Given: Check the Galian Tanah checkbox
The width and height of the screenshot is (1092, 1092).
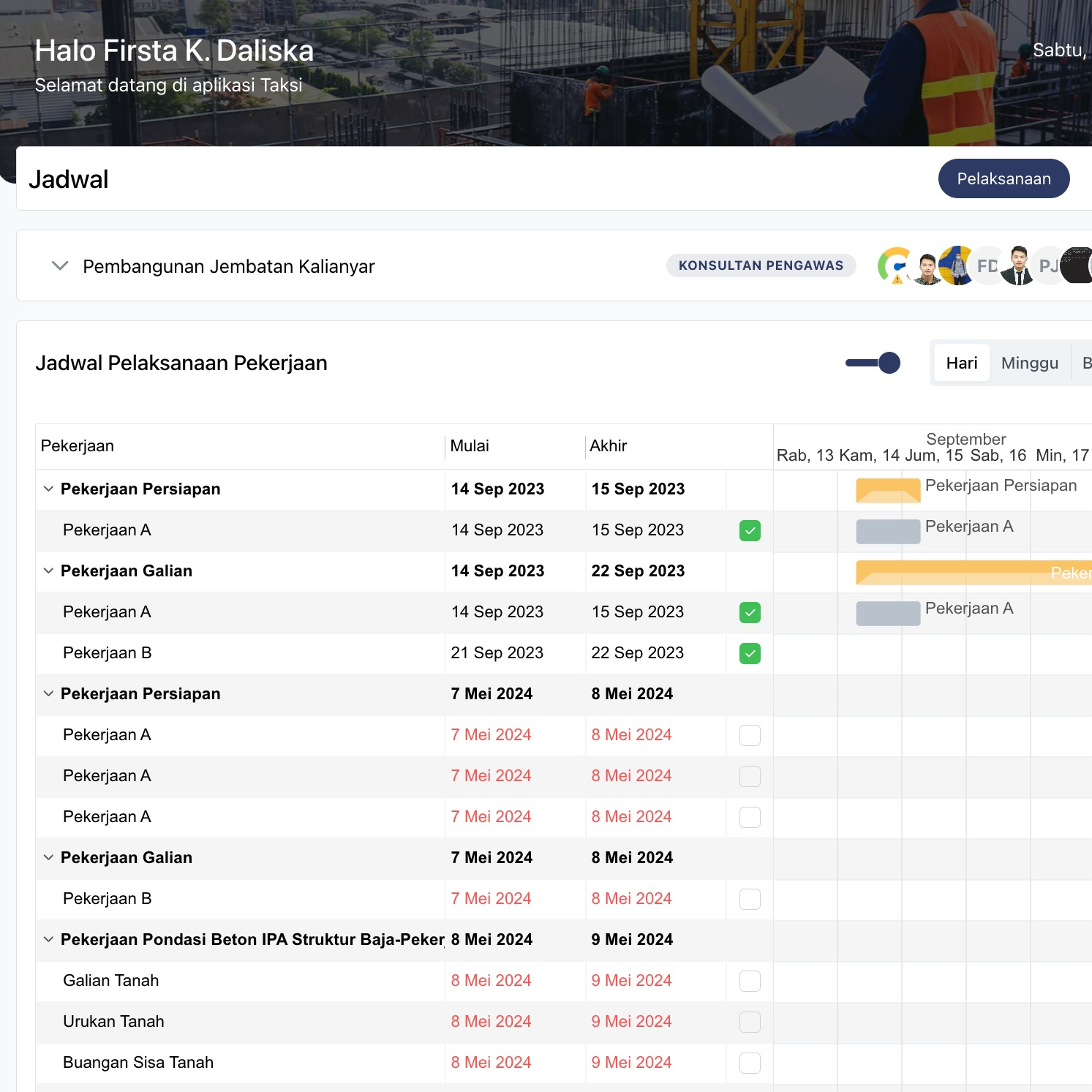Looking at the screenshot, I should 750,981.
